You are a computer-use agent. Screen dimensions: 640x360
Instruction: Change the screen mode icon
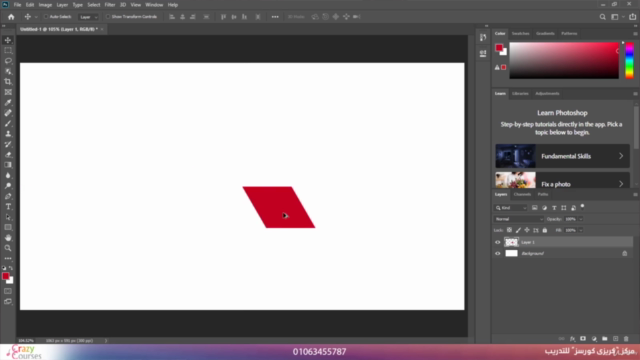tap(8, 302)
